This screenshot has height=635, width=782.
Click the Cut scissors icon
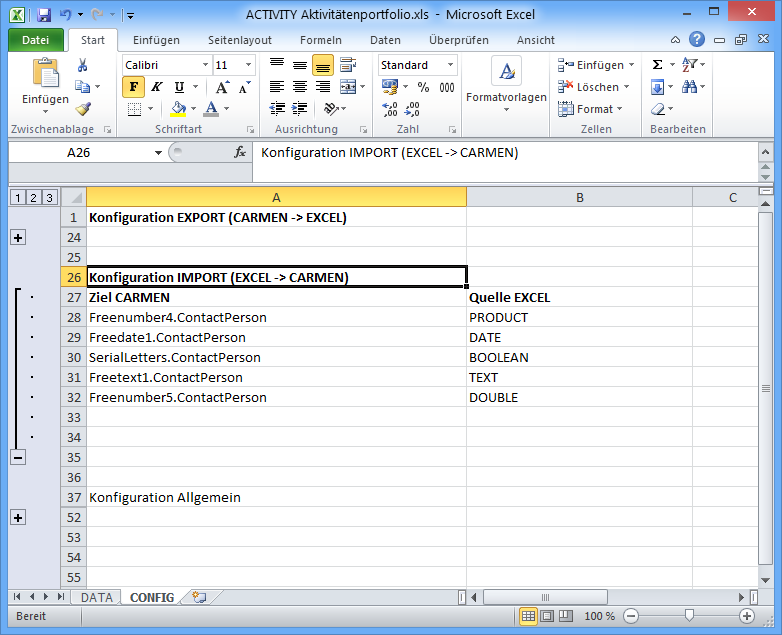click(x=83, y=65)
